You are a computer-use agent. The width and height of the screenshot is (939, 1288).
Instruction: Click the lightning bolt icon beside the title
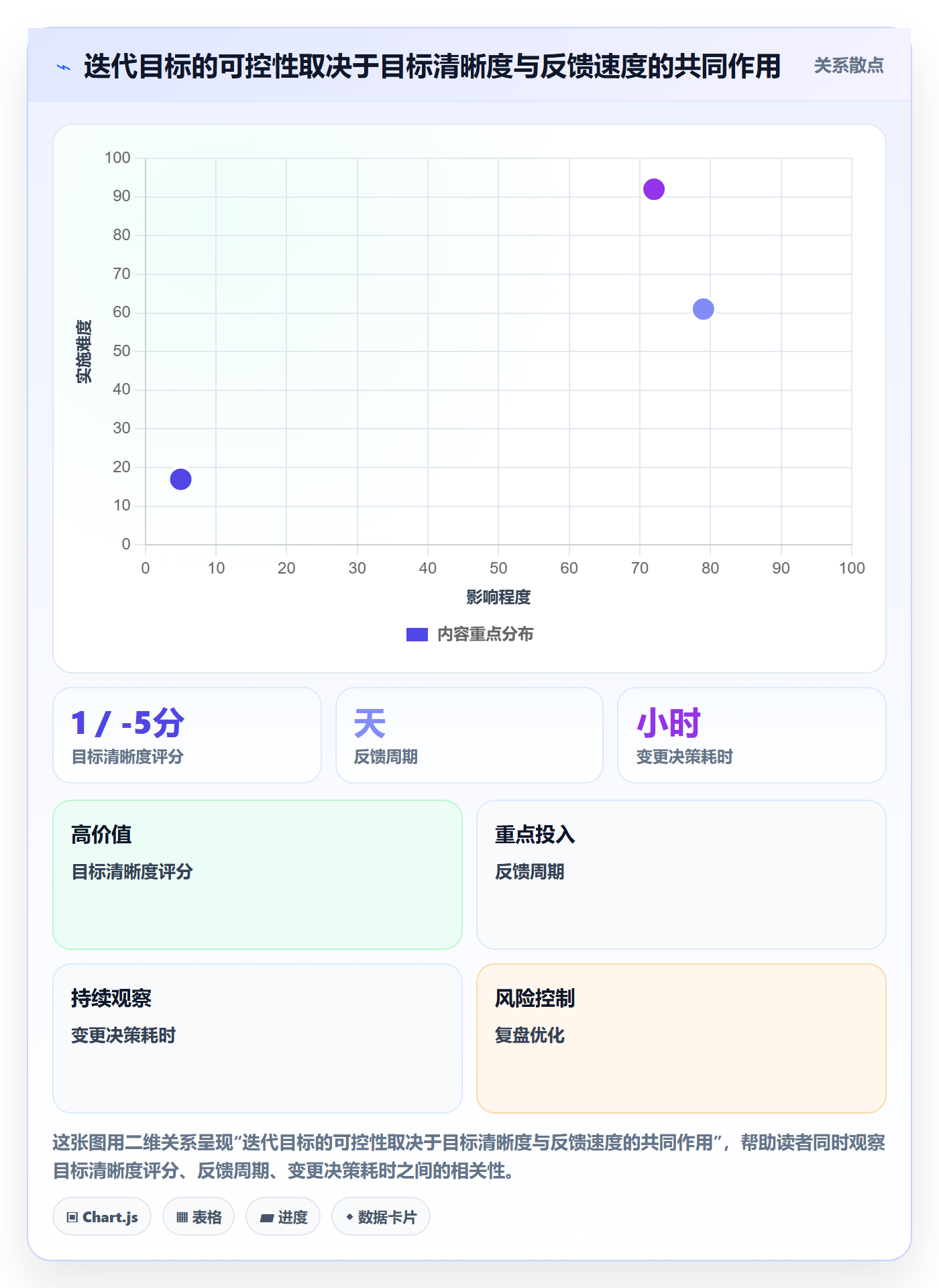pos(64,67)
